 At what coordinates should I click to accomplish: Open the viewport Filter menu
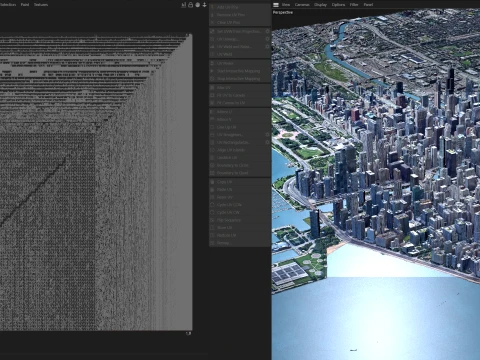pos(354,5)
